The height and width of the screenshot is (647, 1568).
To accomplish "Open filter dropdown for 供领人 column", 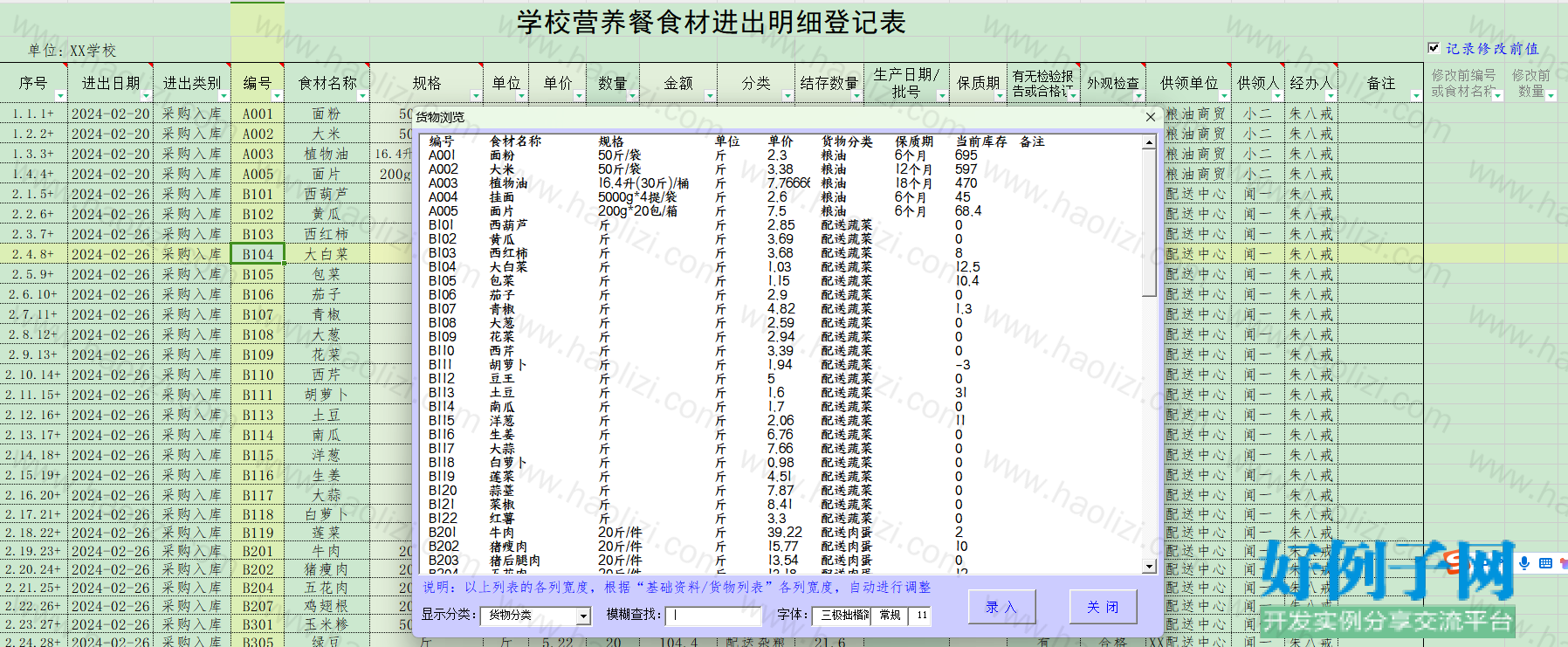I will click(1277, 95).
